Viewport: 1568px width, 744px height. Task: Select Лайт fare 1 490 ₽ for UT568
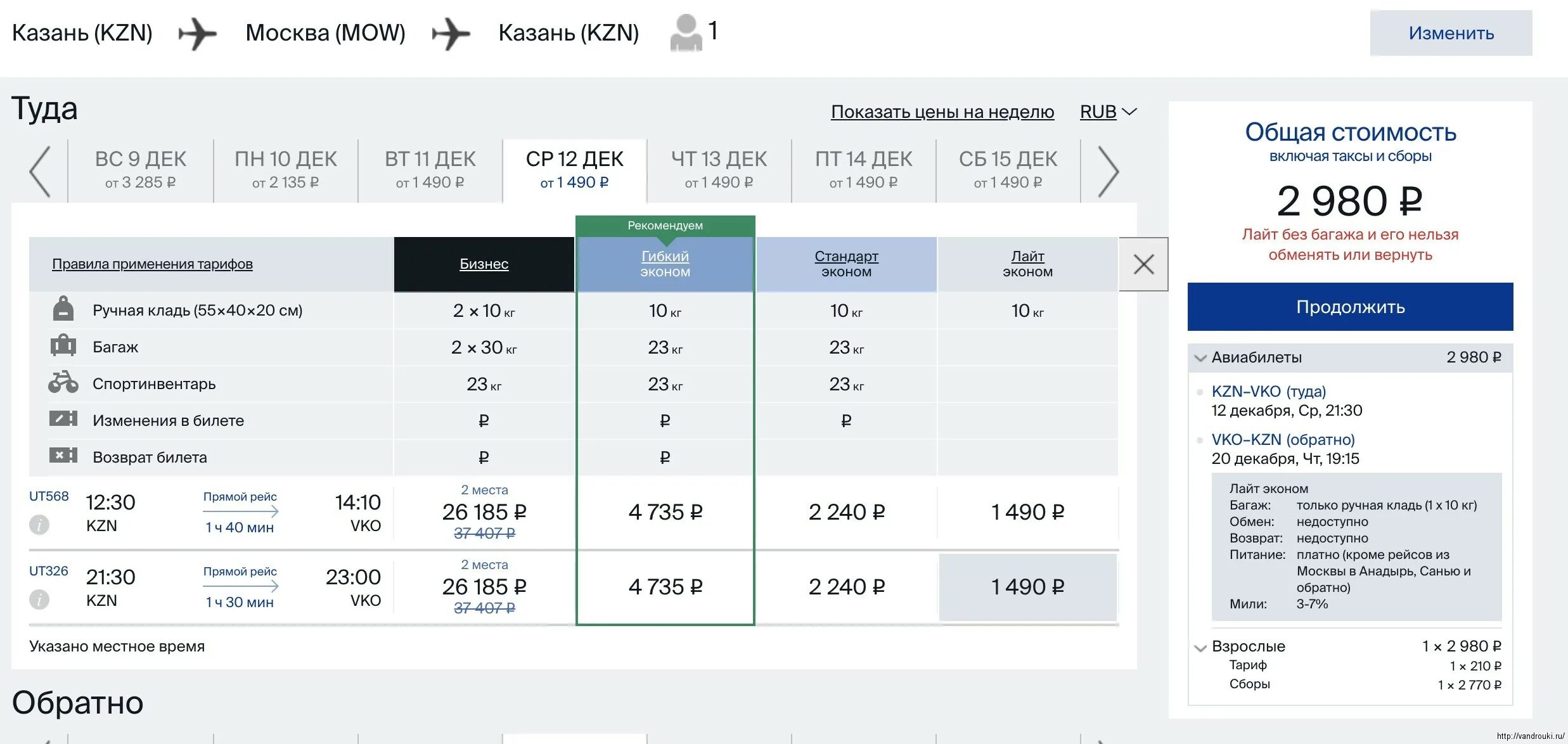point(1027,512)
